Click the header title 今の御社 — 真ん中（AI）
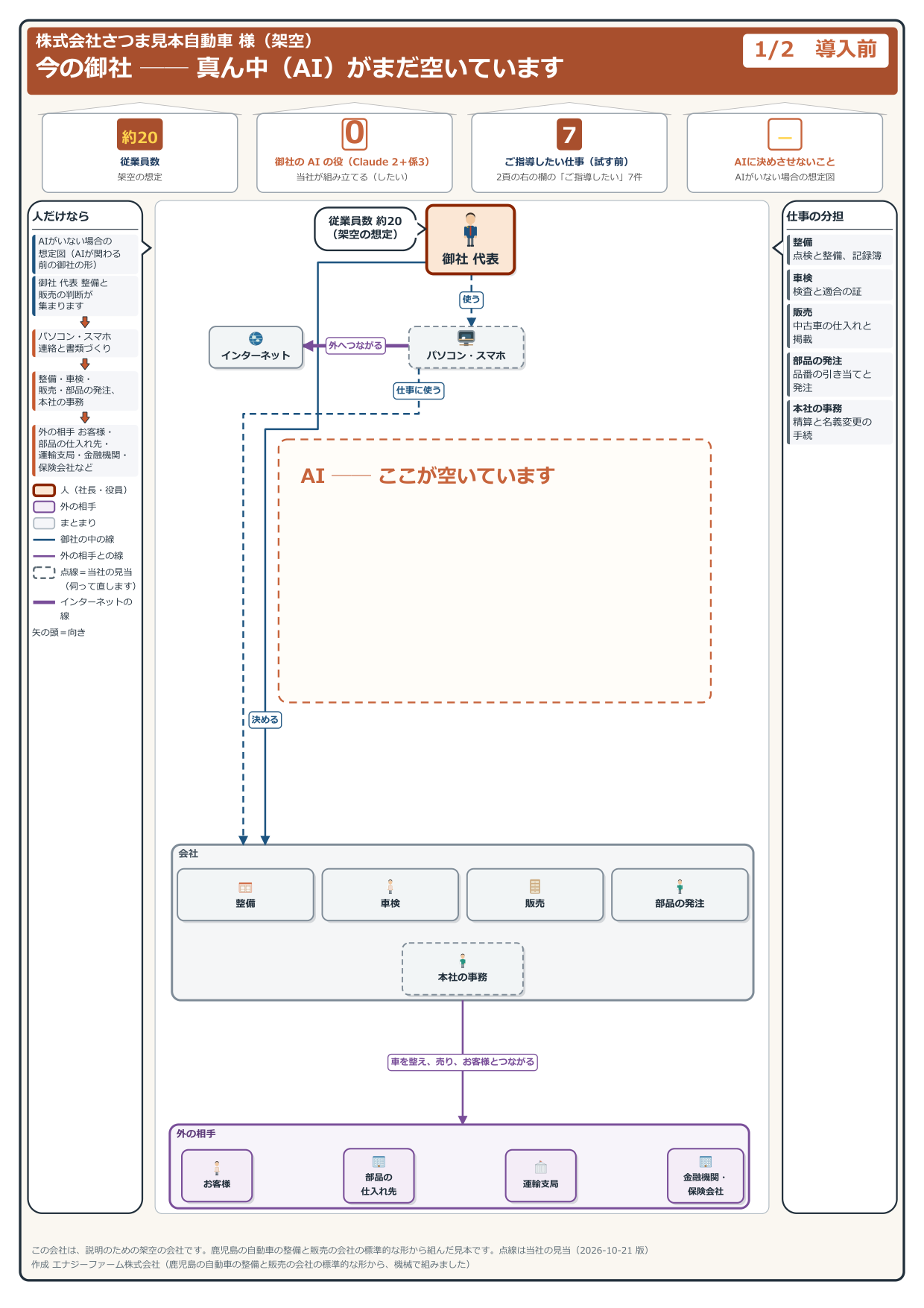The image size is (924, 1308). [300, 68]
